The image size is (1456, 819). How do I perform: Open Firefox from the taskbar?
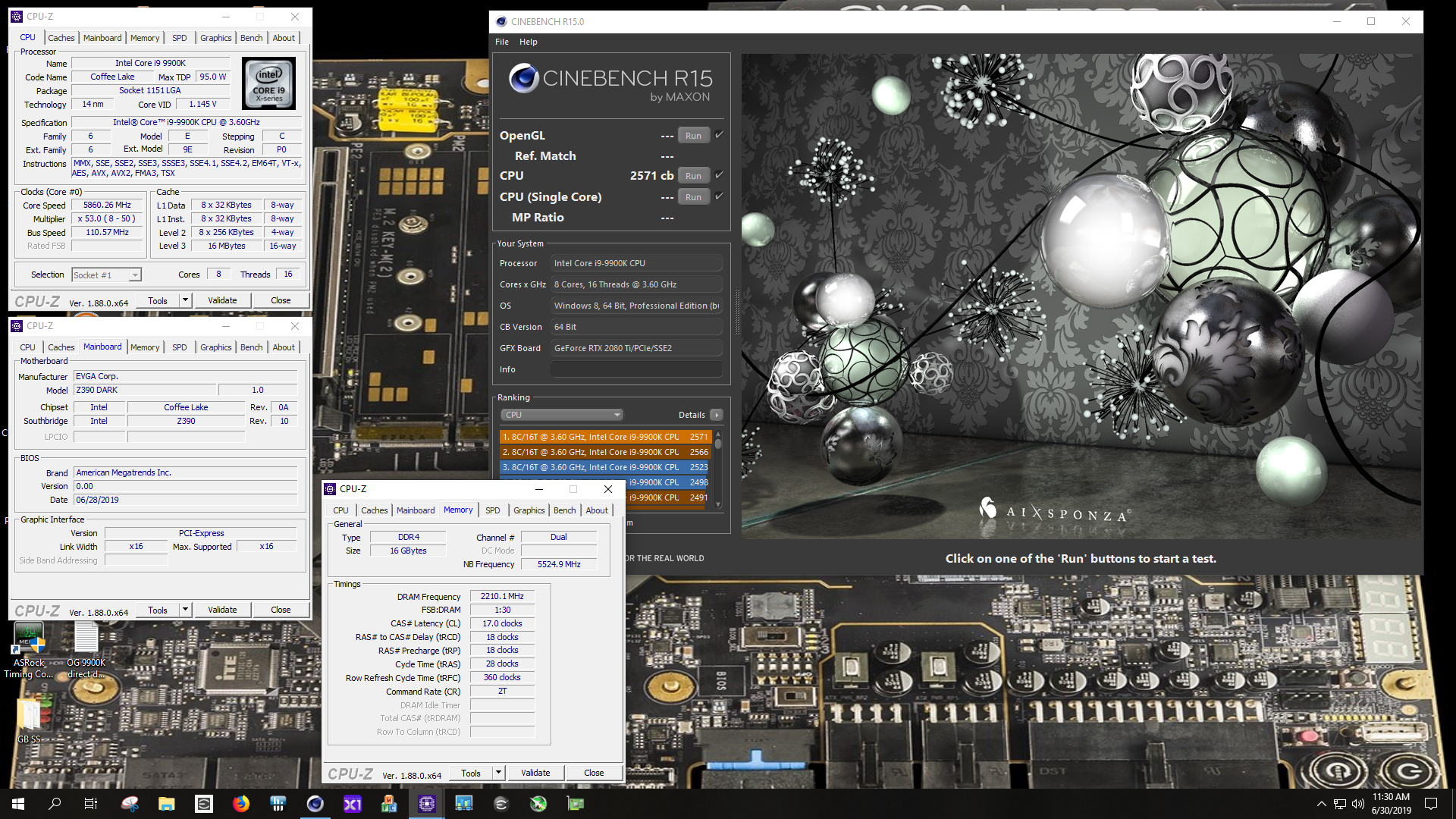[x=241, y=804]
